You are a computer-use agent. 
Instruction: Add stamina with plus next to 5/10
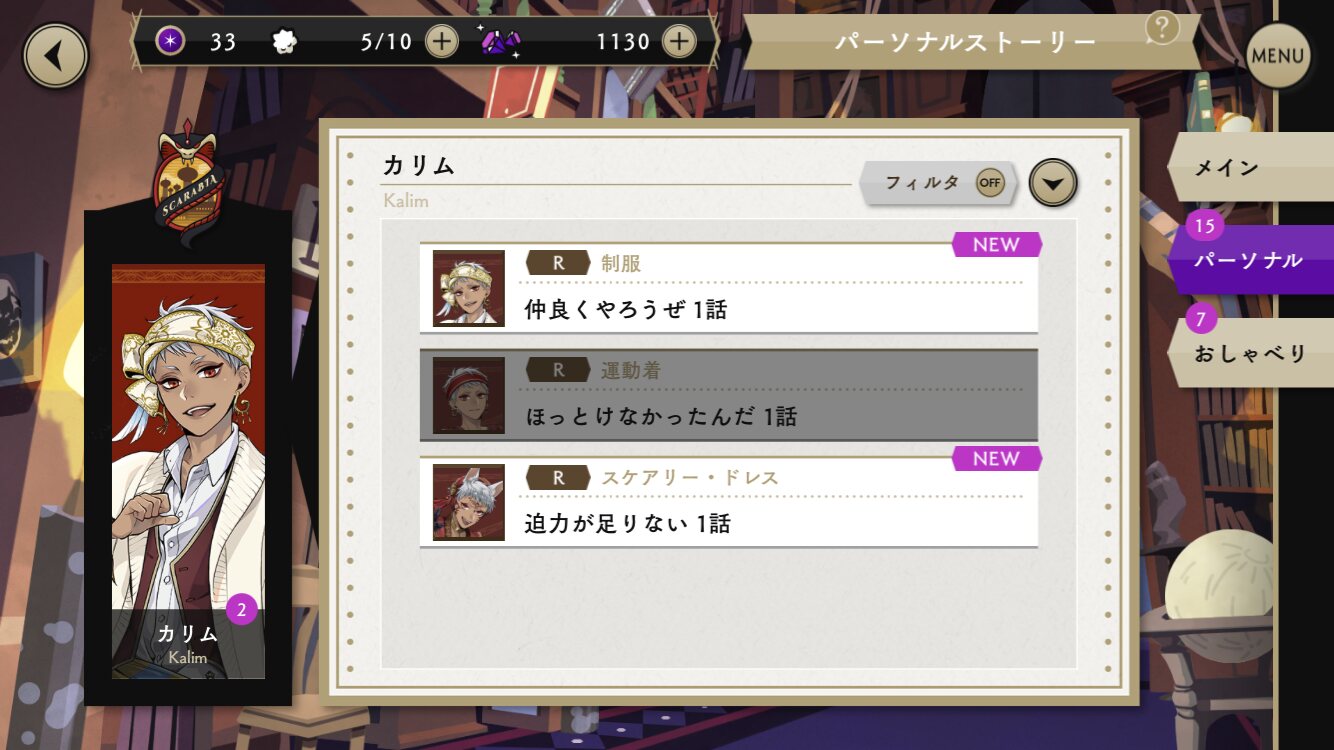pos(442,41)
